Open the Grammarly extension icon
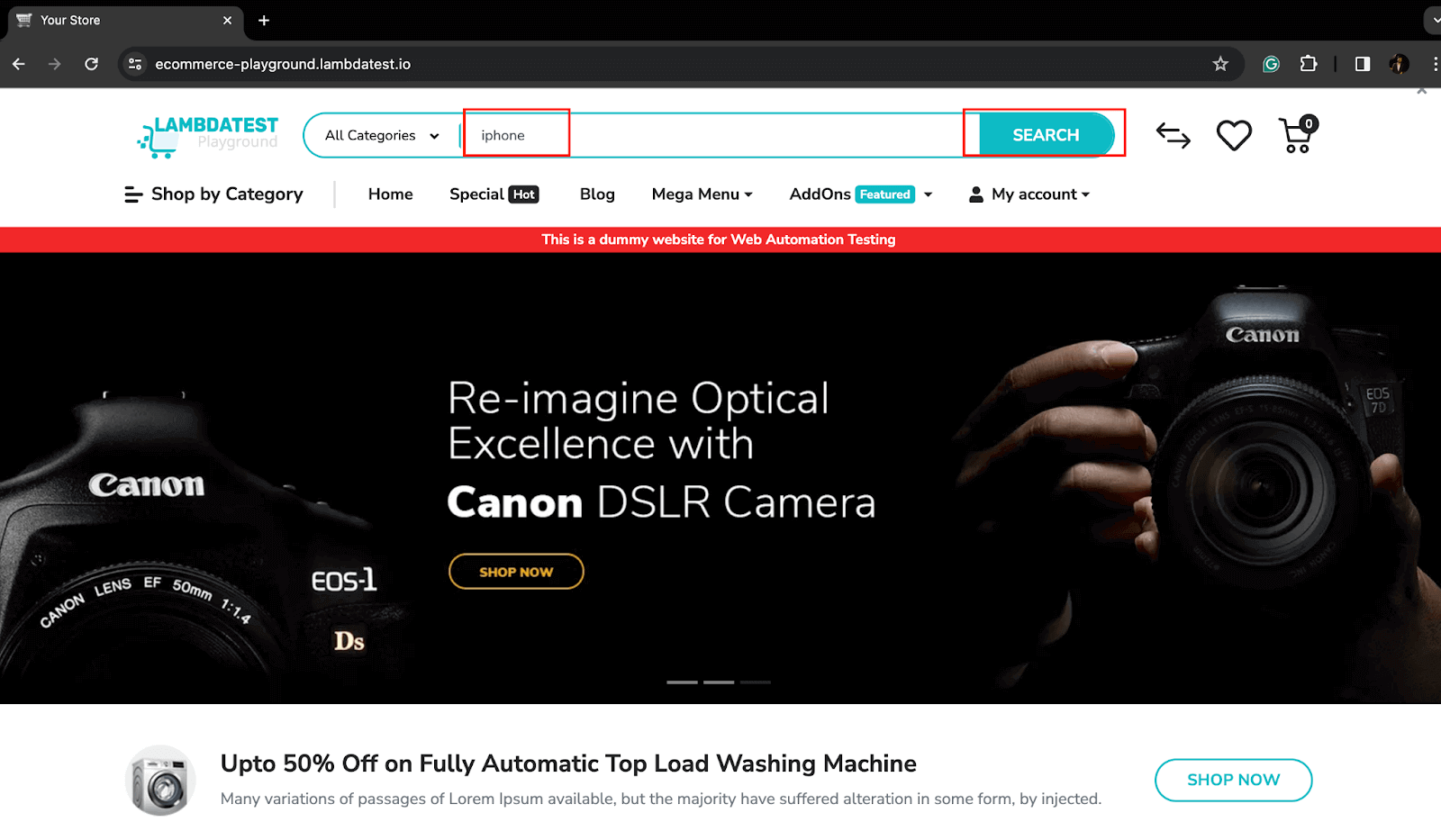 tap(1271, 64)
